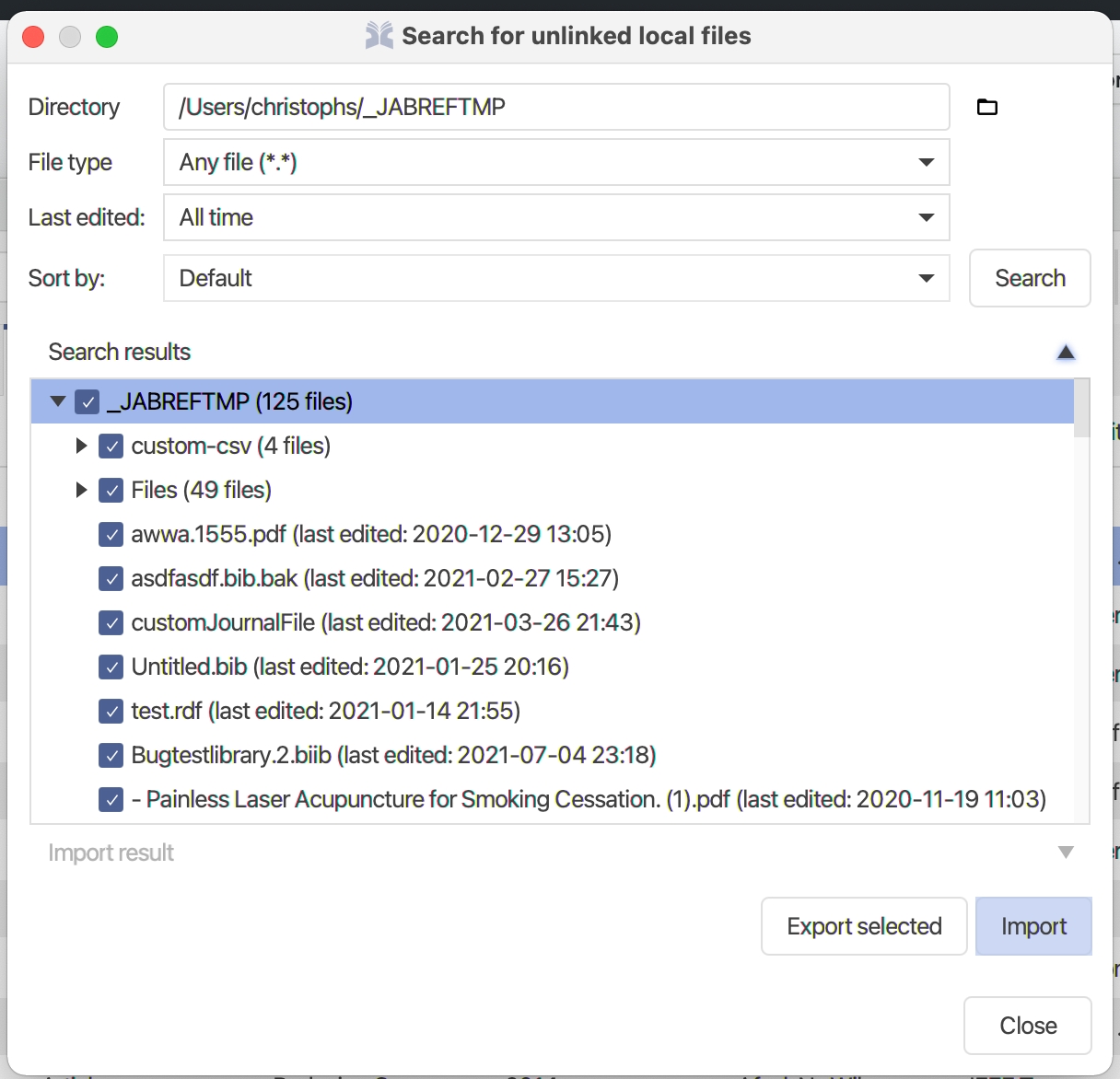Open the Last edited dropdown
The height and width of the screenshot is (1079, 1120).
pos(556,217)
